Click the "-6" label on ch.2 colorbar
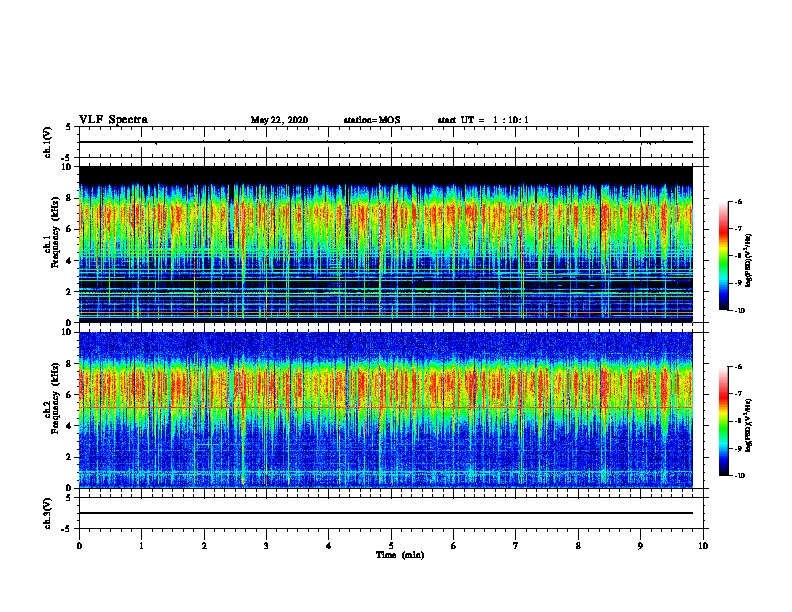This screenshot has width=792, height=612. pos(739,367)
